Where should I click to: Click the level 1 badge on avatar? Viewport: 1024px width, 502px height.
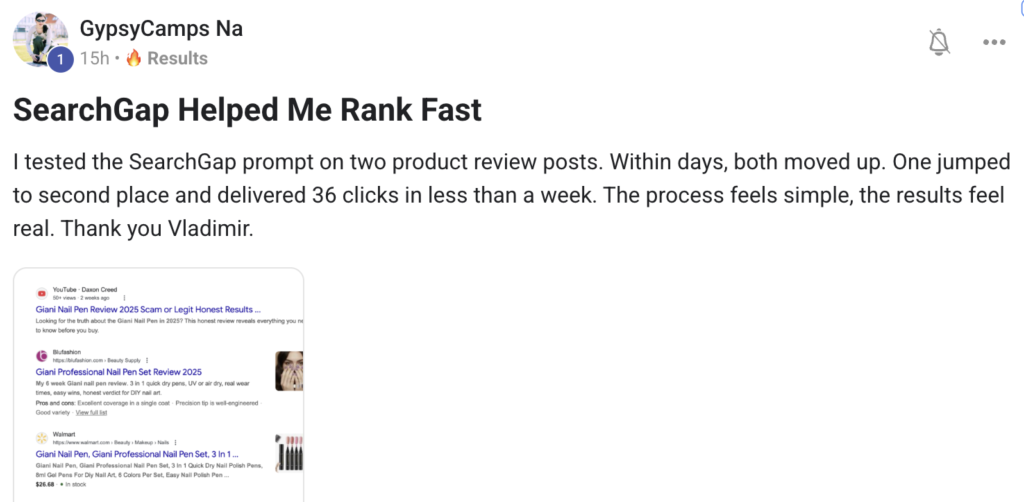tap(59, 60)
